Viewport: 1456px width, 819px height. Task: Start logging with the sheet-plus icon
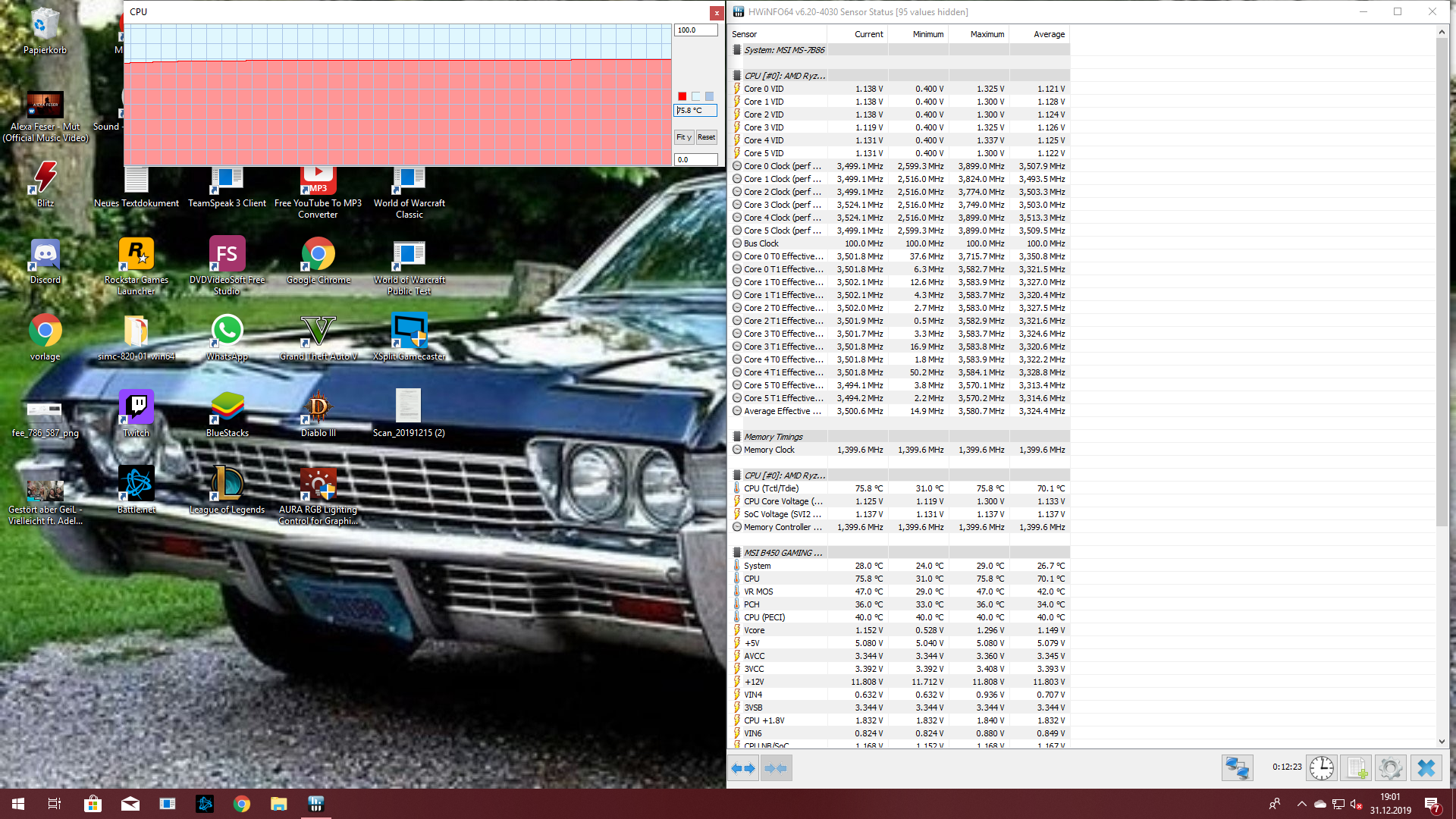(x=1356, y=768)
